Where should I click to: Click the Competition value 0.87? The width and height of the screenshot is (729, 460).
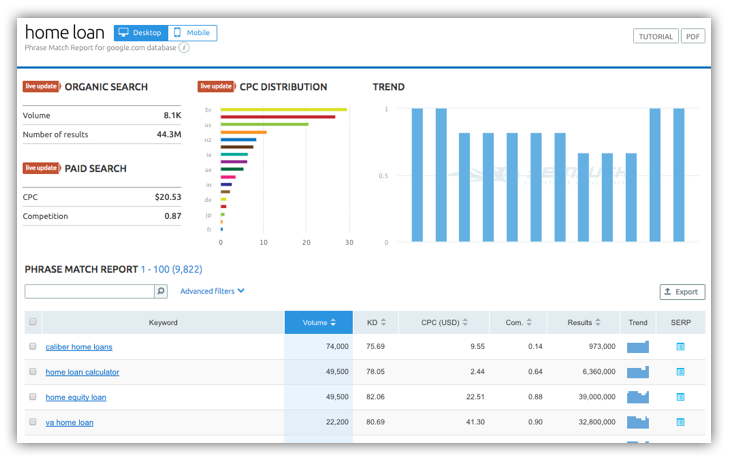[173, 216]
